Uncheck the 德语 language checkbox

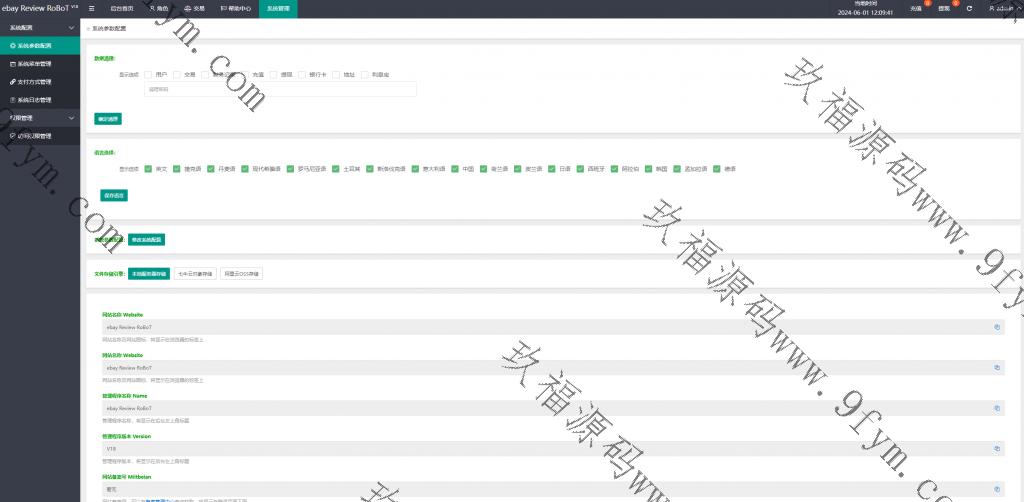point(717,169)
